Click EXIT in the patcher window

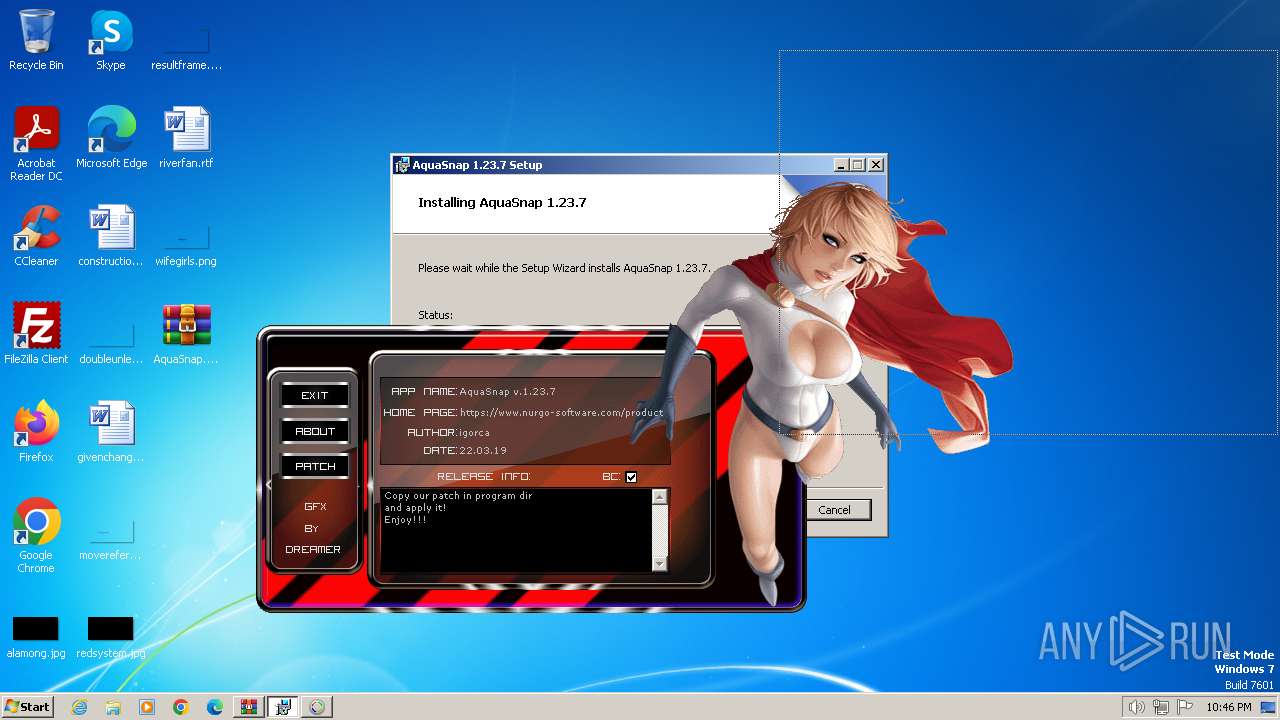[x=314, y=396]
